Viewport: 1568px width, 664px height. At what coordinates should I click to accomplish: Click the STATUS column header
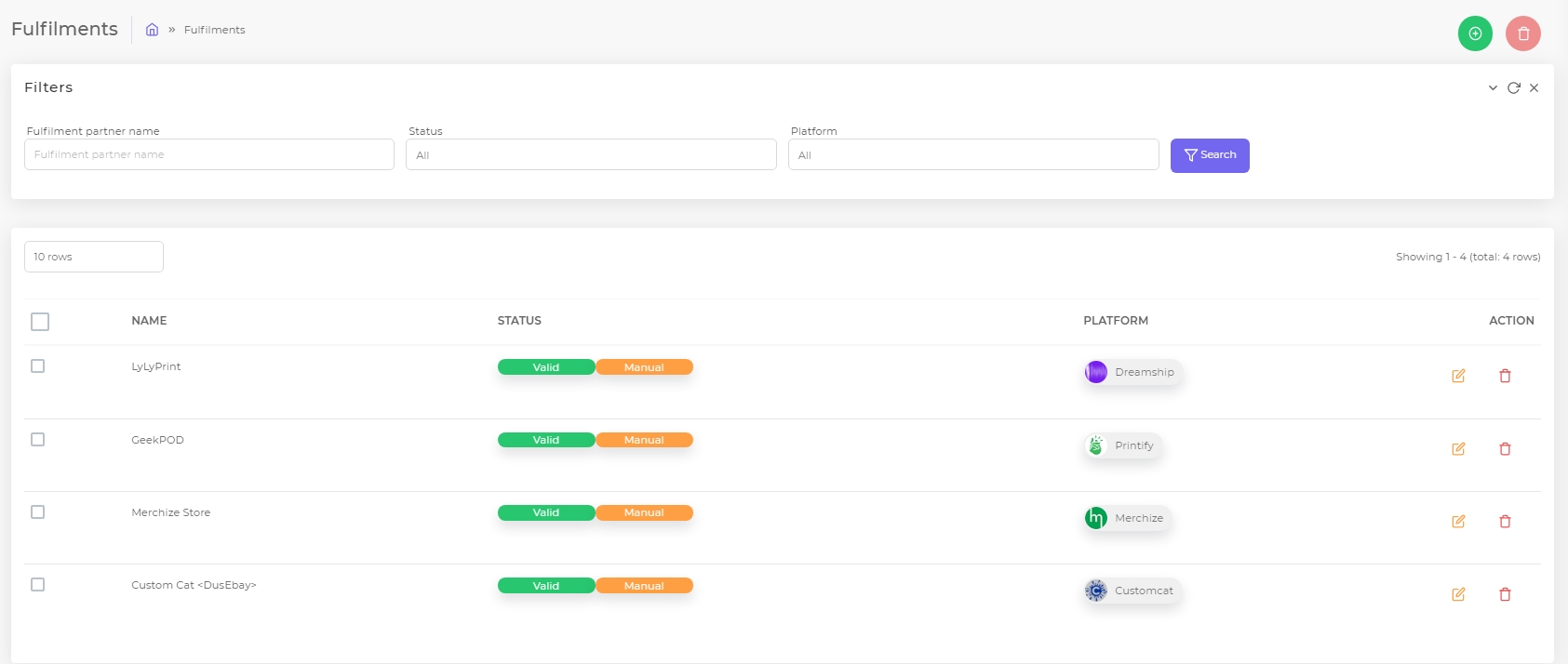tap(519, 321)
